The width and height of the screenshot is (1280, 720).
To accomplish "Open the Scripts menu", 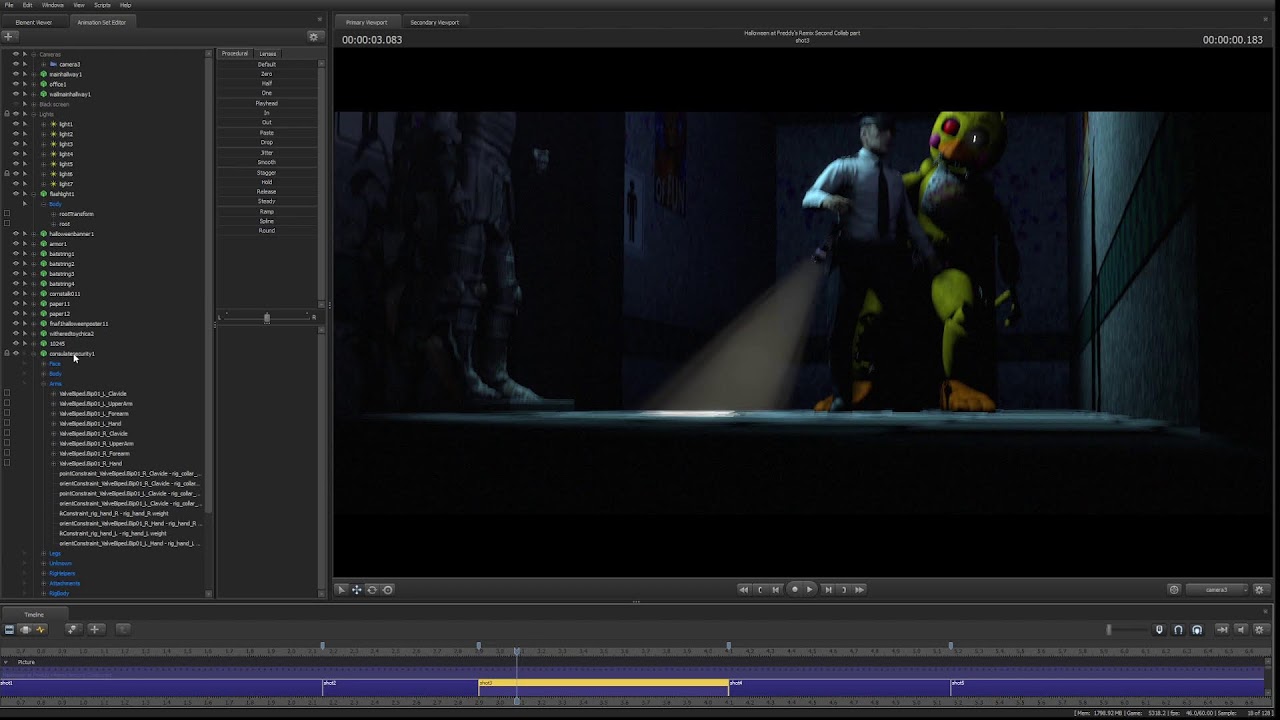I will [x=102, y=5].
